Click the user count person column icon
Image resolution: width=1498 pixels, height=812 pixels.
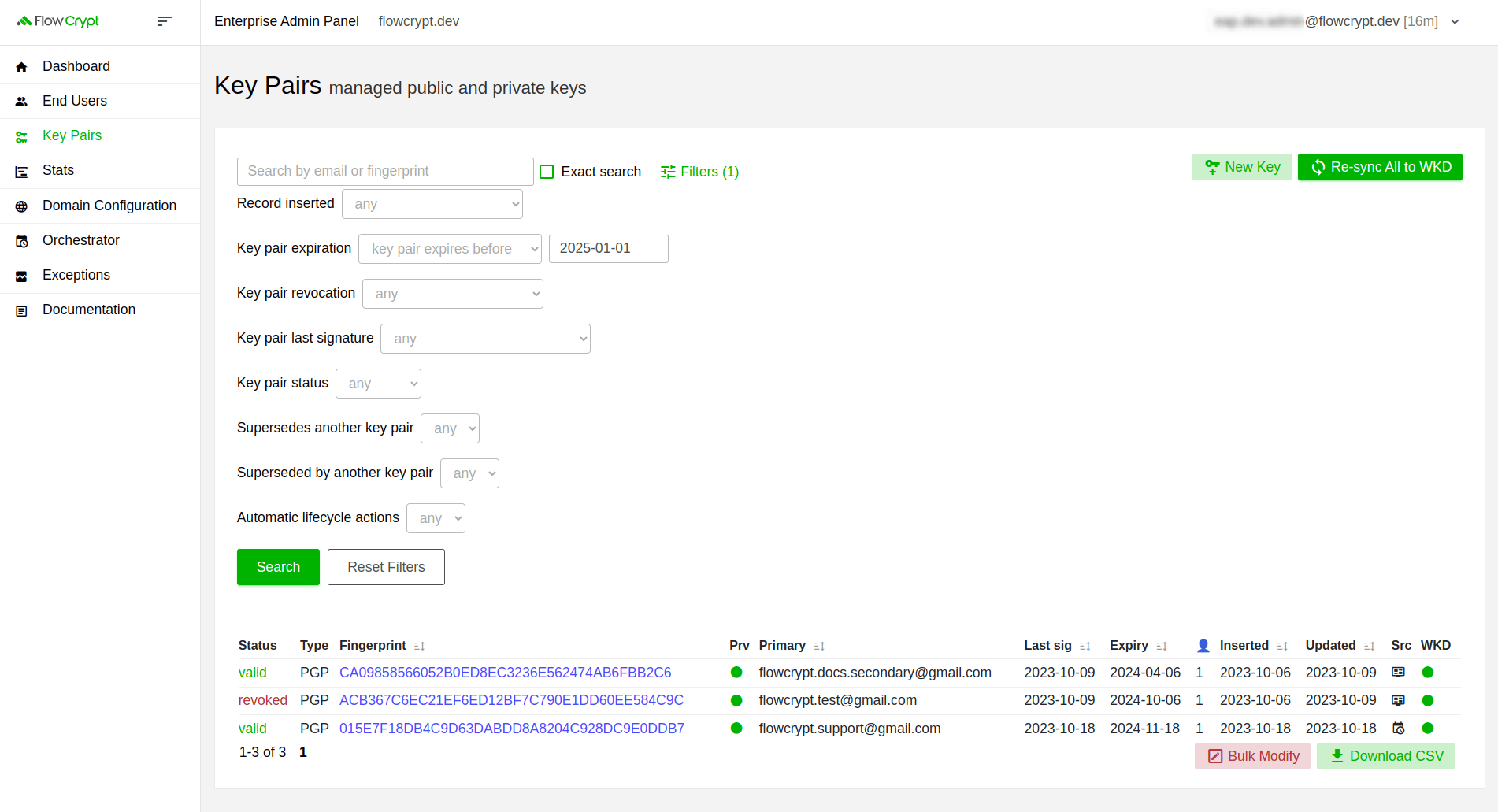[x=1203, y=646]
